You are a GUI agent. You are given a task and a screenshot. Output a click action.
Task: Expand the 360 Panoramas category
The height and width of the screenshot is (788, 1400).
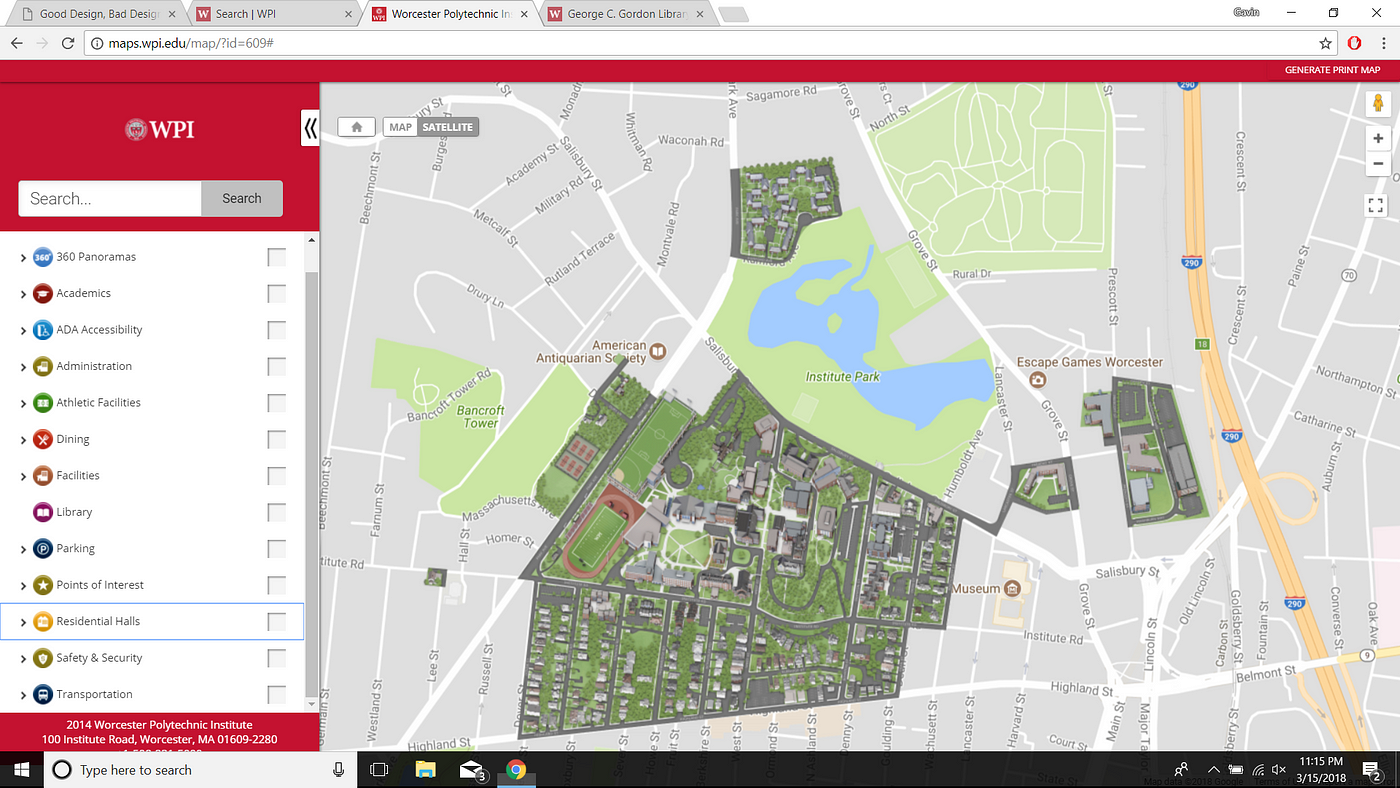pos(23,258)
